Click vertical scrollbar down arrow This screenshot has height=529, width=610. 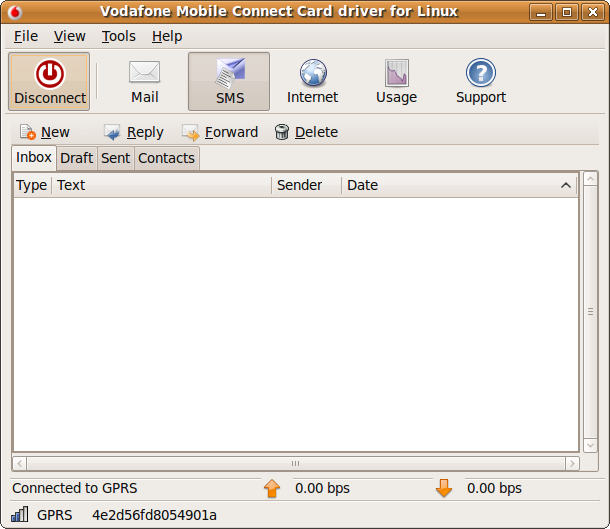coord(590,445)
